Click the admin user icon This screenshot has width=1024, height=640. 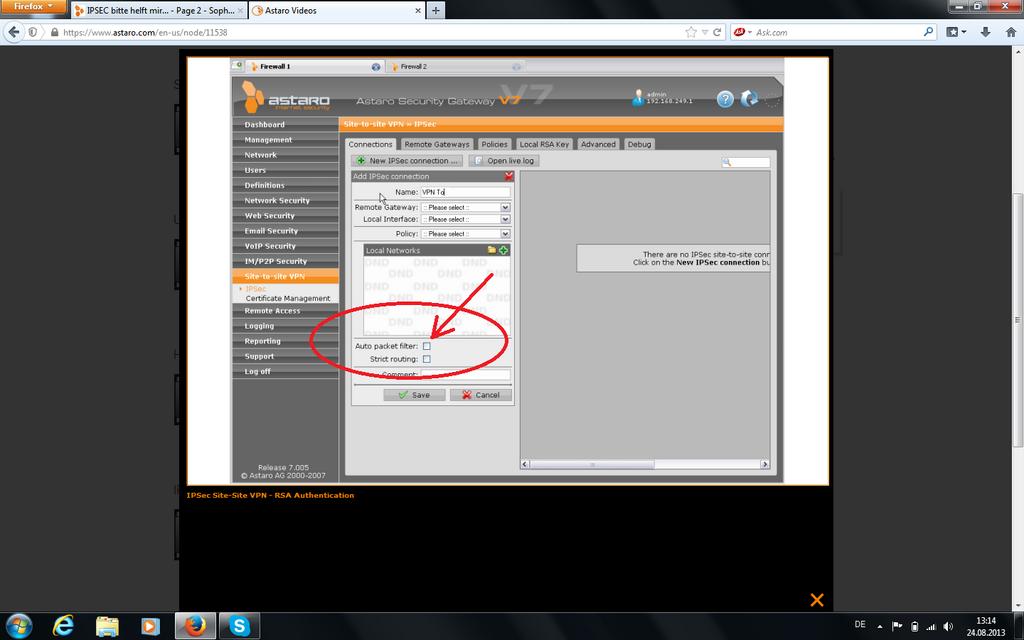pyautogui.click(x=638, y=98)
